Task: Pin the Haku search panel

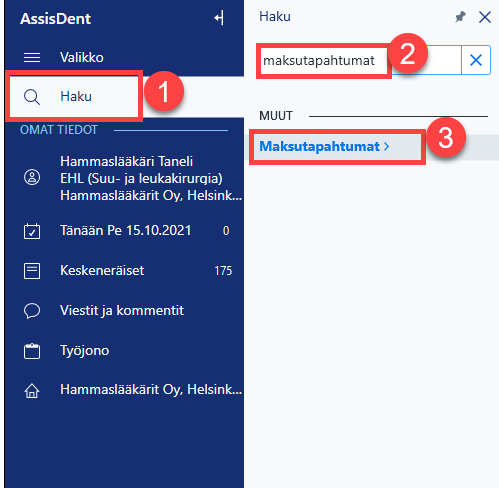Action: click(460, 17)
